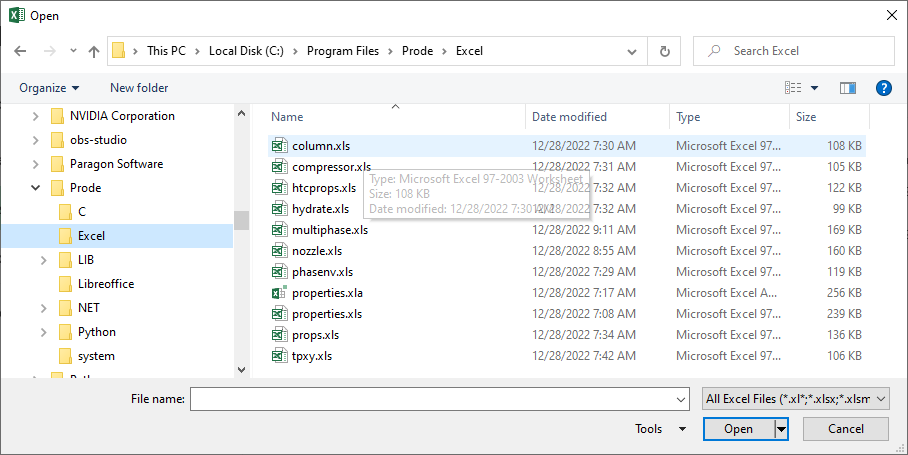Open the view options dropdown arrow
Image resolution: width=908 pixels, height=455 pixels.
click(814, 88)
